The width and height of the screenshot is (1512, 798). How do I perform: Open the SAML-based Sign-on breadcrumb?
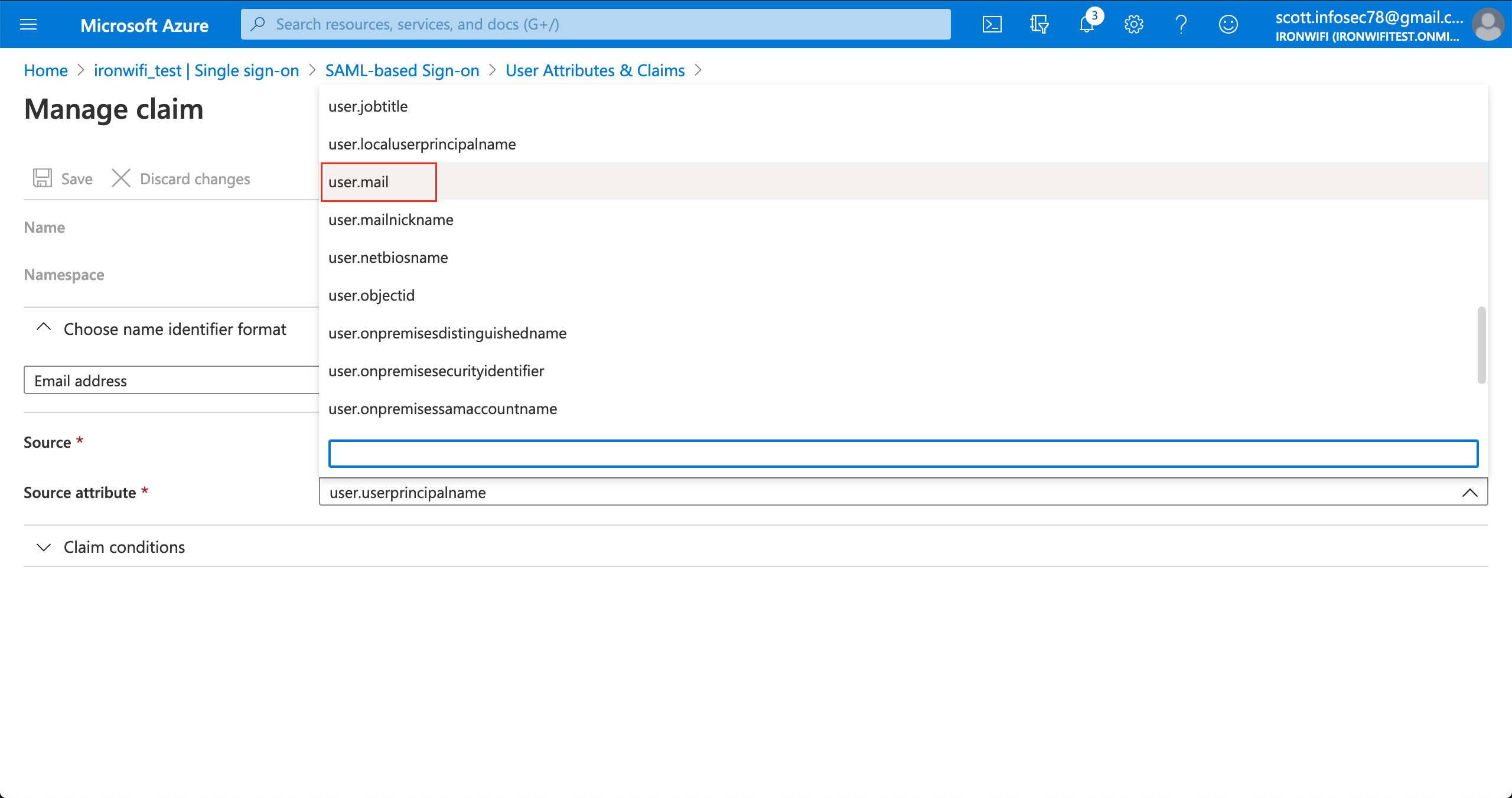(x=402, y=70)
